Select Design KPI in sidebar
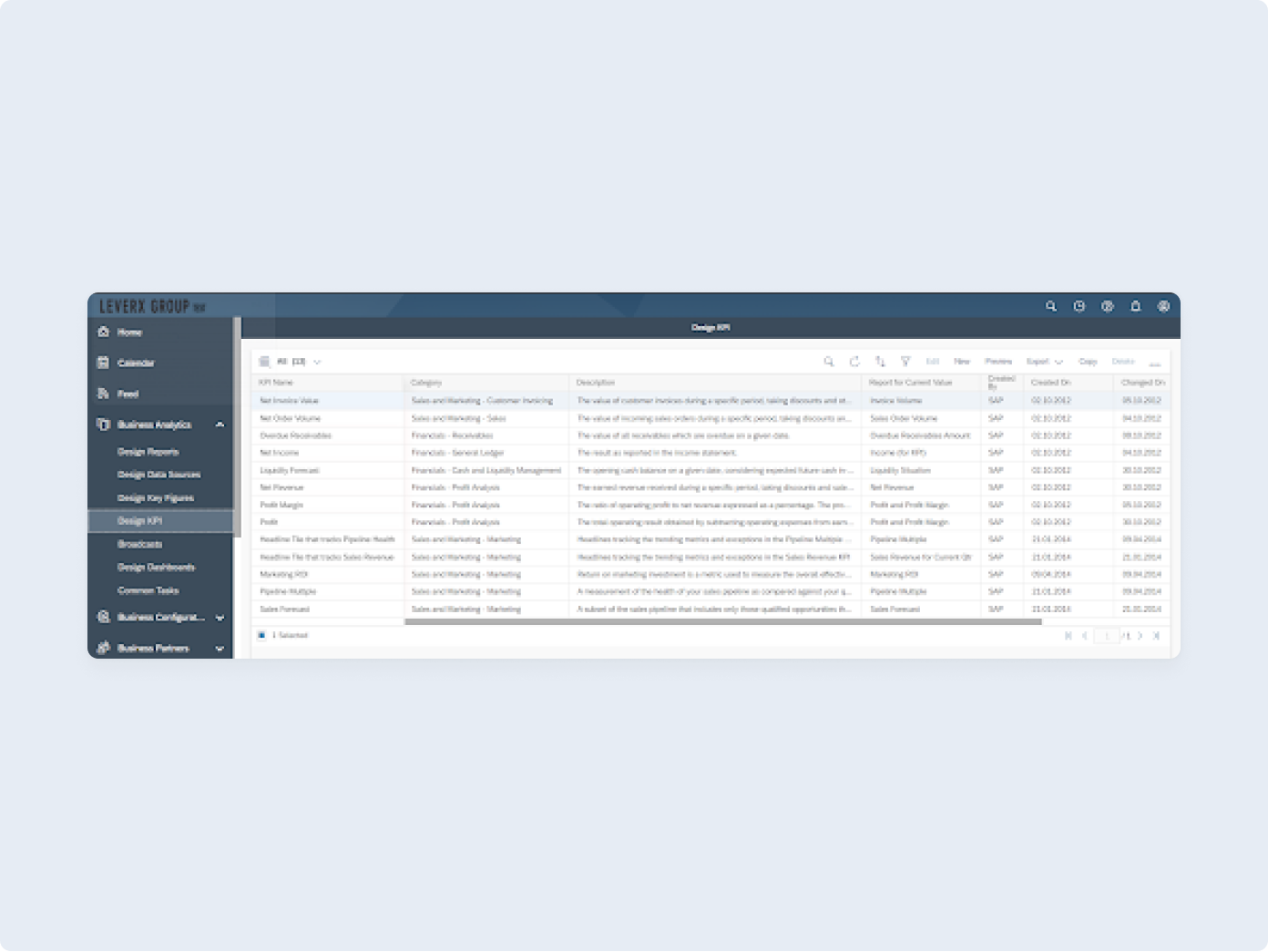This screenshot has width=1268, height=952. (160, 521)
